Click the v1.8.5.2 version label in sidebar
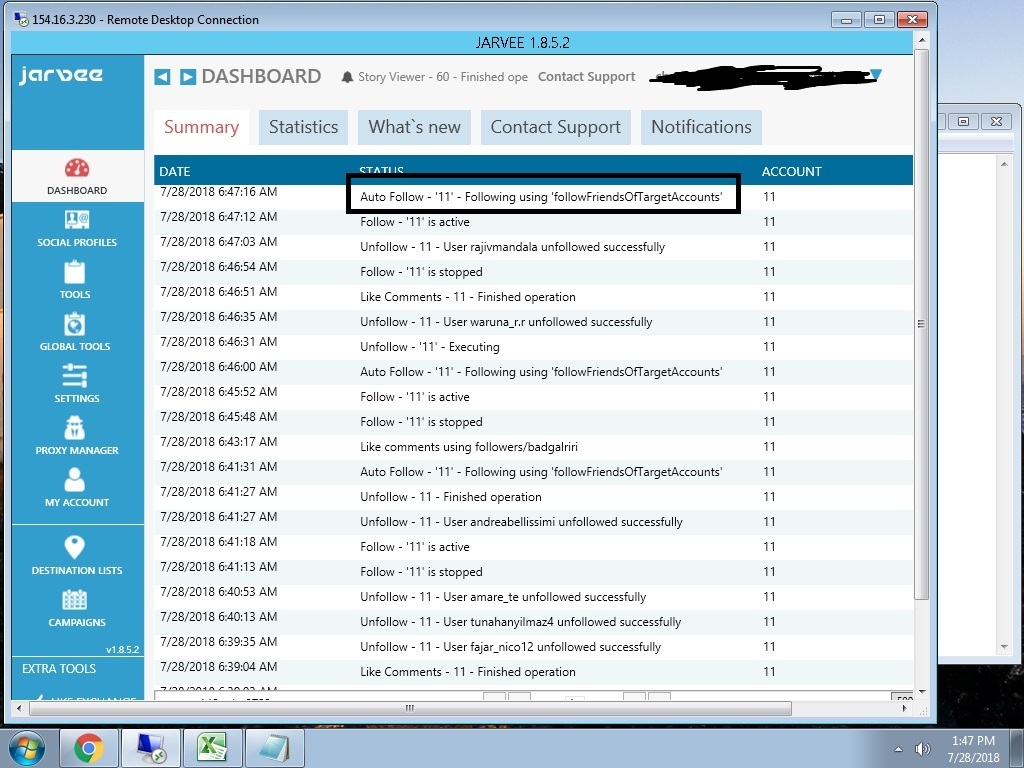1024x768 pixels. point(122,650)
